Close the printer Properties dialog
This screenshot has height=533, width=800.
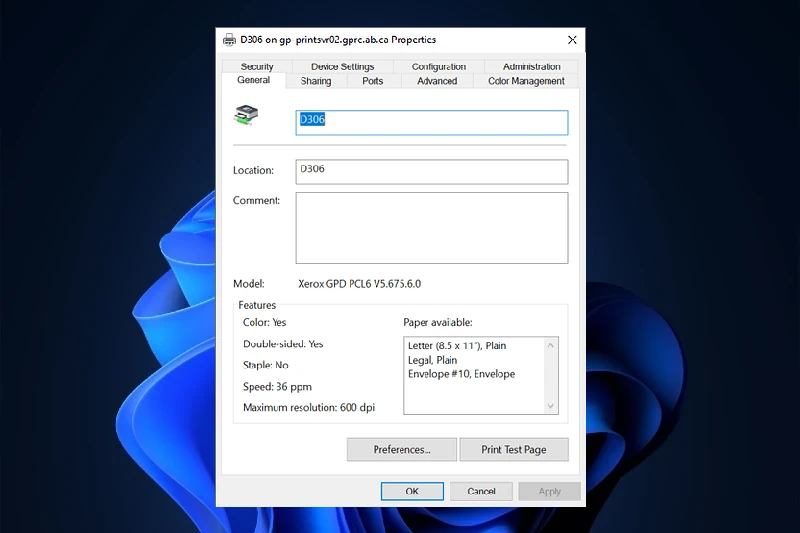click(x=572, y=40)
